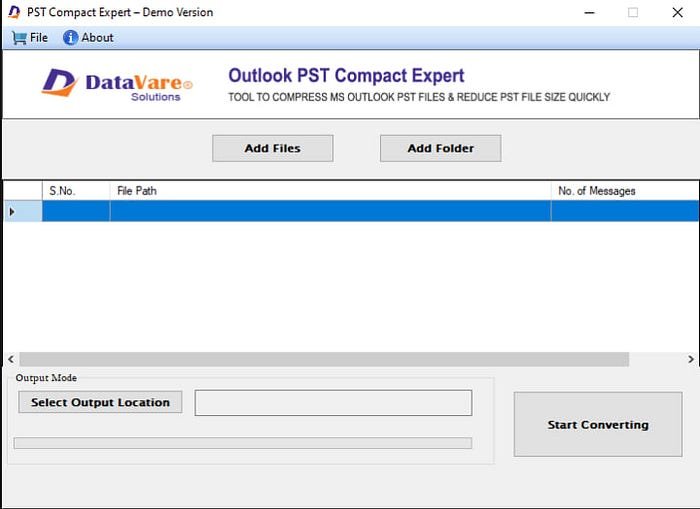Click the DataVare app icon in title bar
Screen dimensions: 700x509
tap(14, 12)
